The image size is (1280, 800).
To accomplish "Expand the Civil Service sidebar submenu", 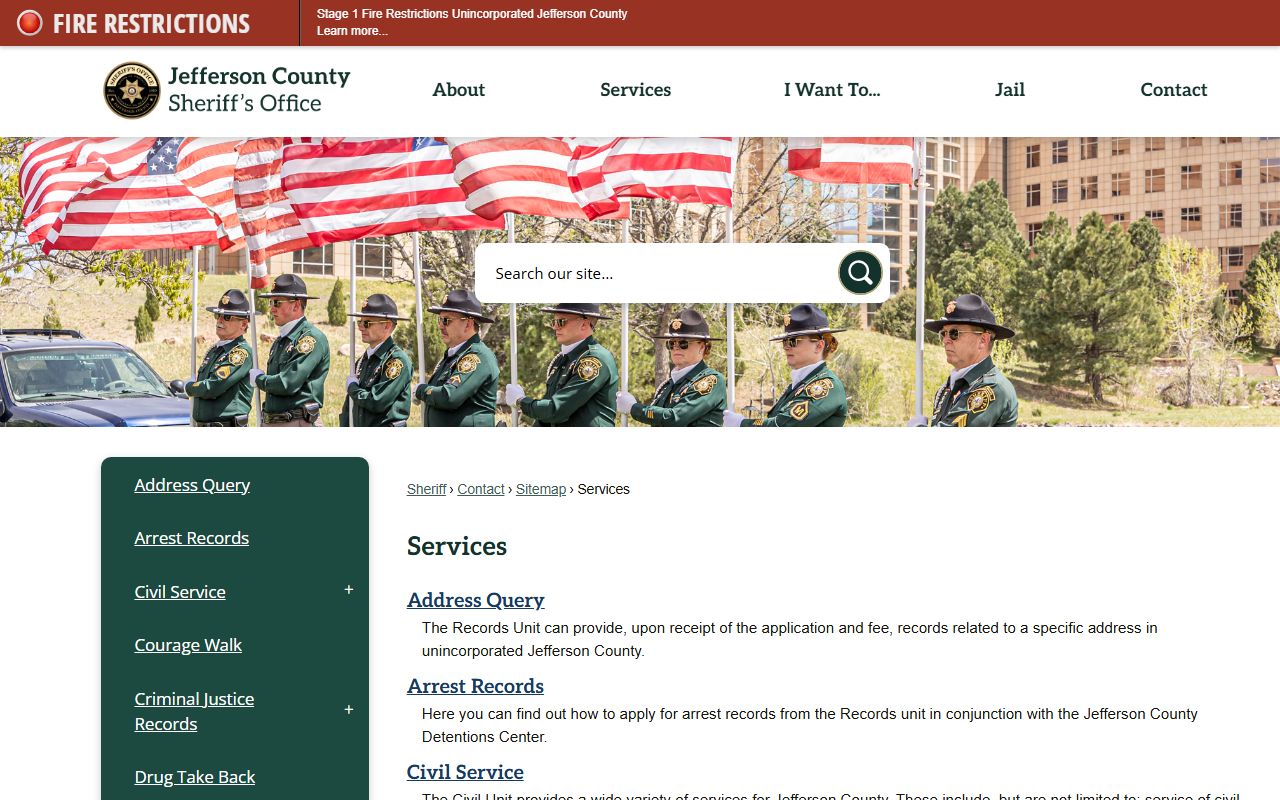I will [x=349, y=590].
